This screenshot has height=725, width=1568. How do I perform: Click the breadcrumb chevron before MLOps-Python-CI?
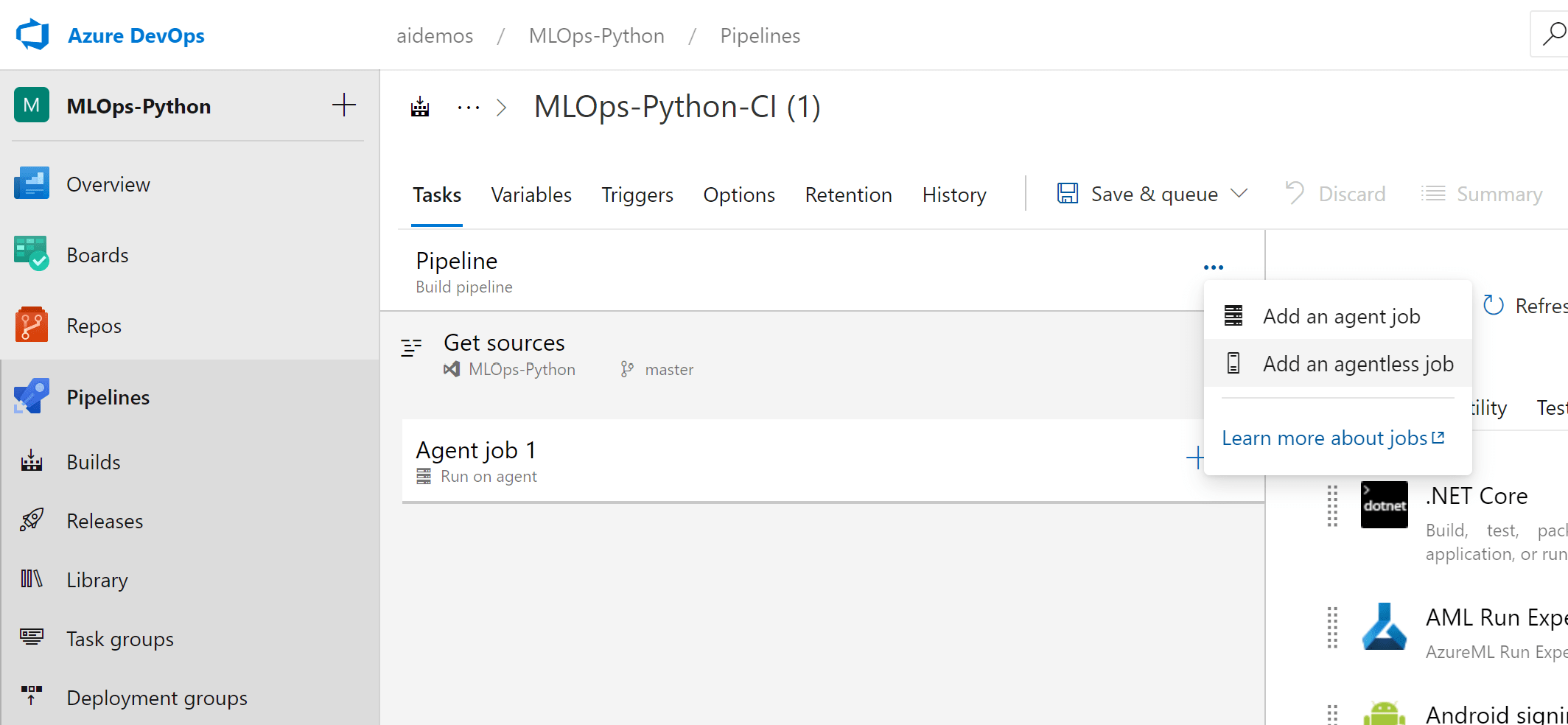tap(502, 108)
